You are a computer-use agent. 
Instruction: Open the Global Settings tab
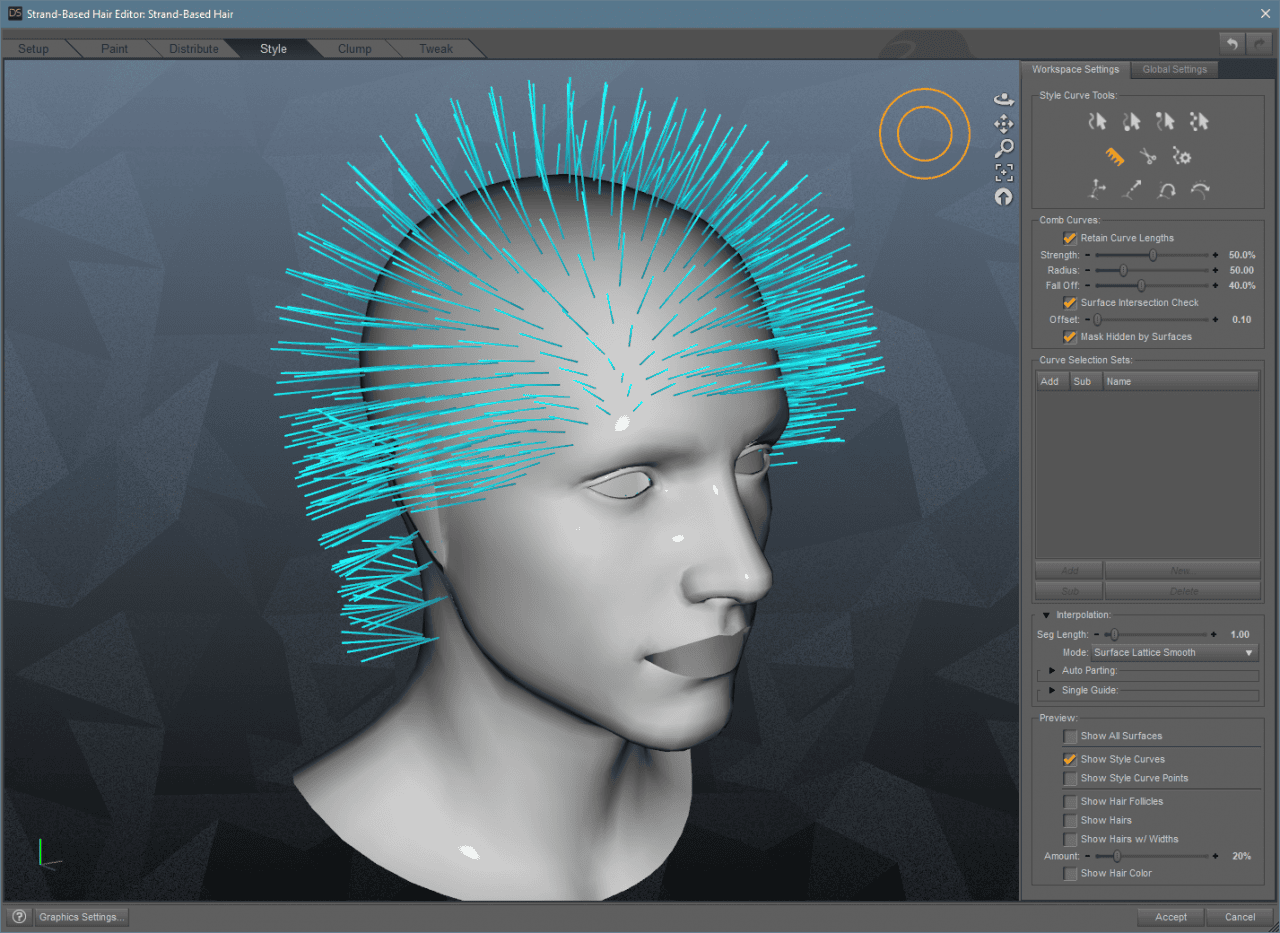1174,69
